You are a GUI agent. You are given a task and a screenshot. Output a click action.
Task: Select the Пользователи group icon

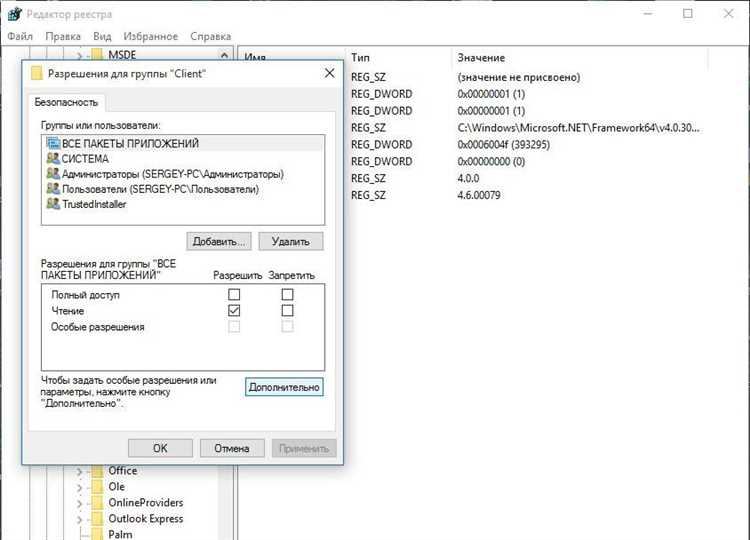click(52, 189)
